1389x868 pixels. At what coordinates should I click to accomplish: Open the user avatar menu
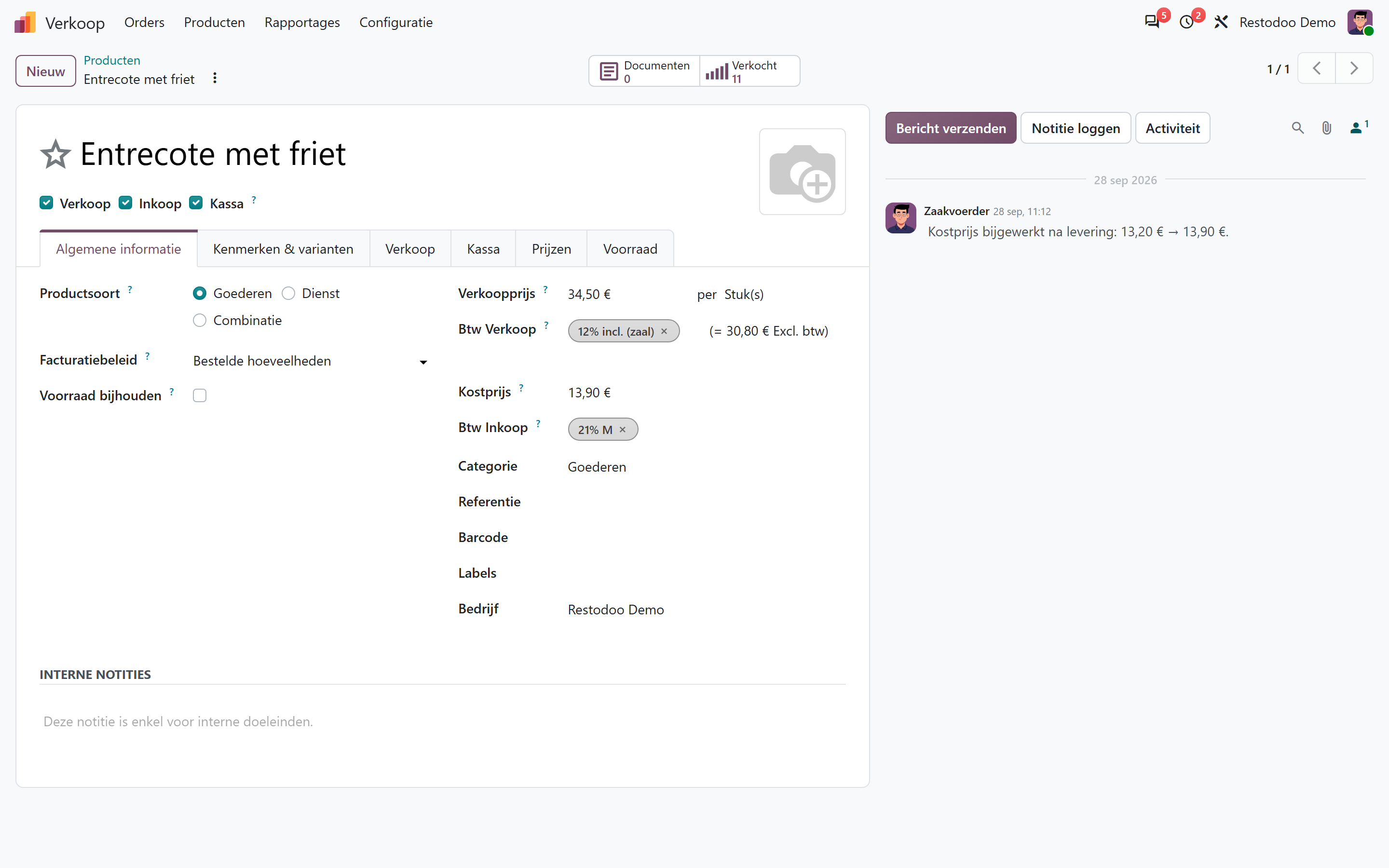[x=1360, y=22]
